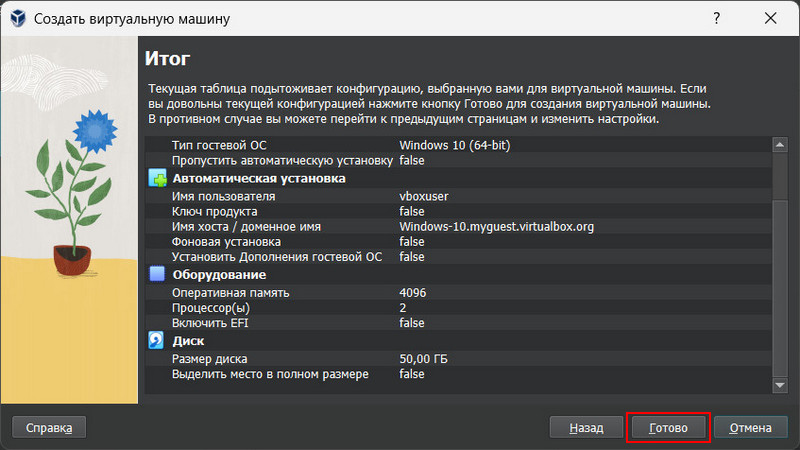Click the Windows-10.myguest.virtualbox.org value
800x450 pixels.
tap(496, 227)
